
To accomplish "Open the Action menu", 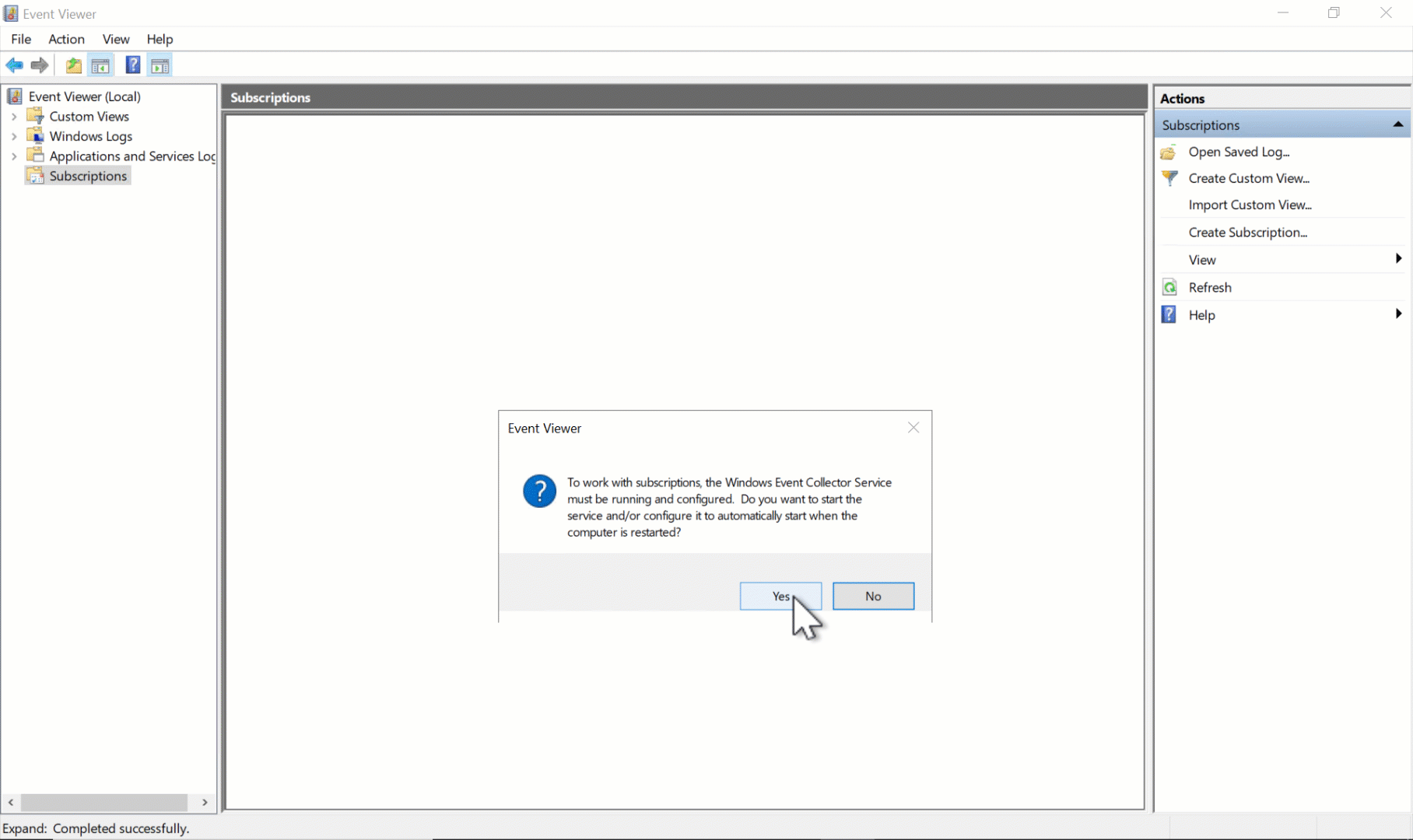I will 66,39.
